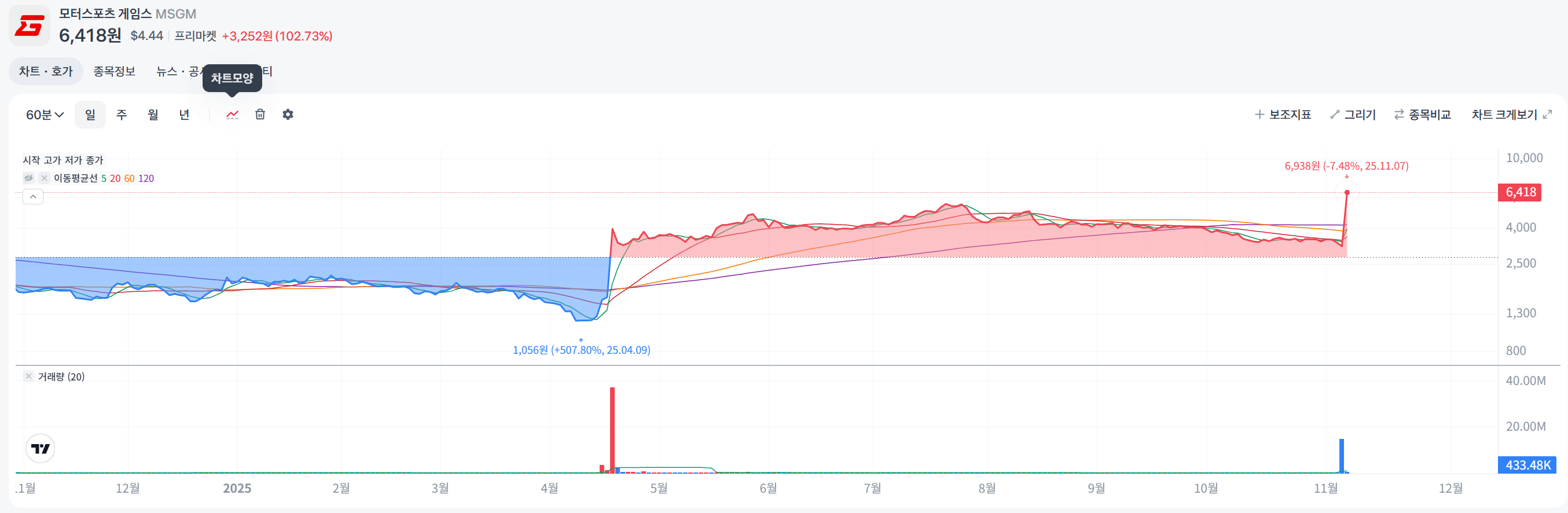Remove the moving average (이동평균선) indicator

coord(44,178)
